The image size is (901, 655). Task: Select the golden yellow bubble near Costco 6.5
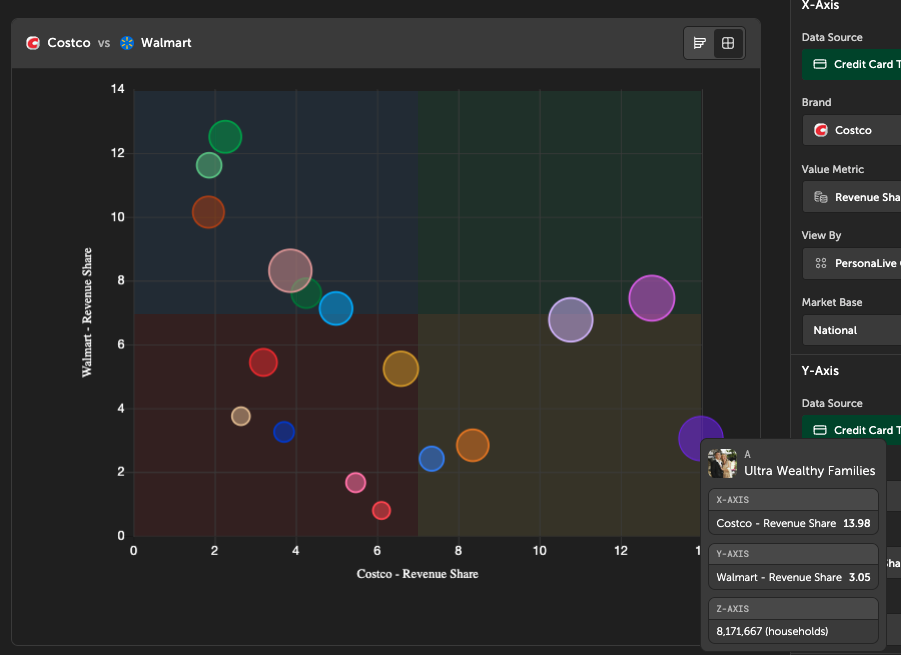click(401, 369)
